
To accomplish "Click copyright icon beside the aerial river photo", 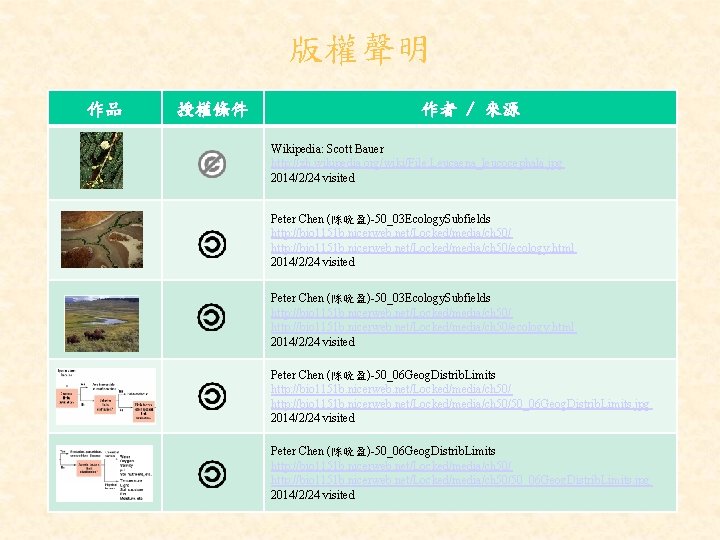I will pyautogui.click(x=212, y=244).
